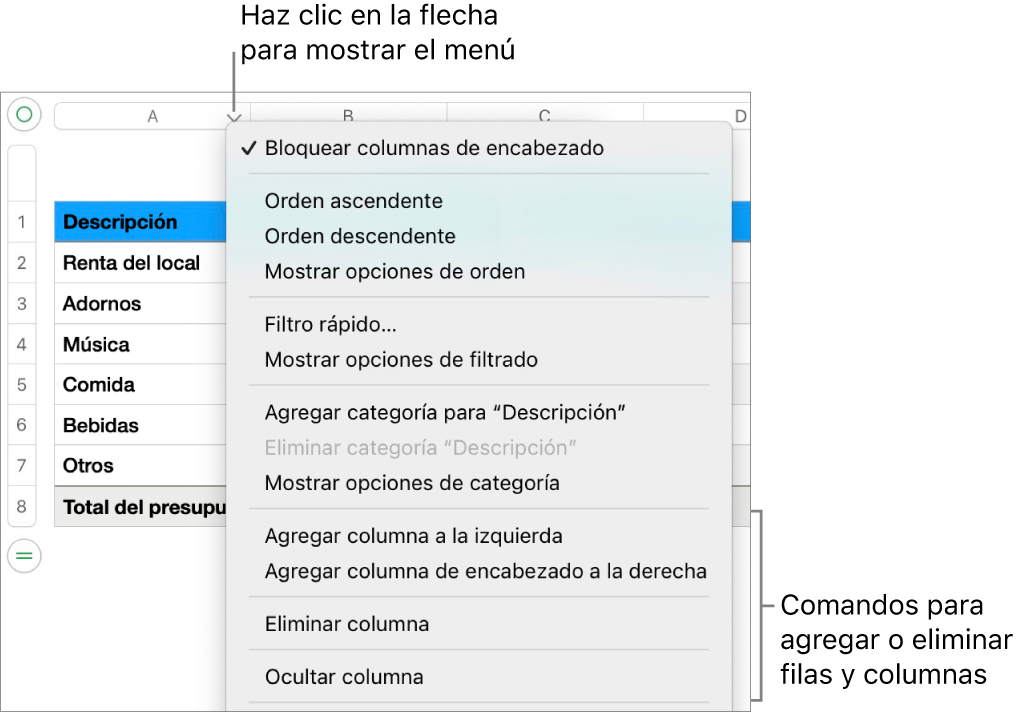Select Eliminar columna

pyautogui.click(x=480, y=624)
